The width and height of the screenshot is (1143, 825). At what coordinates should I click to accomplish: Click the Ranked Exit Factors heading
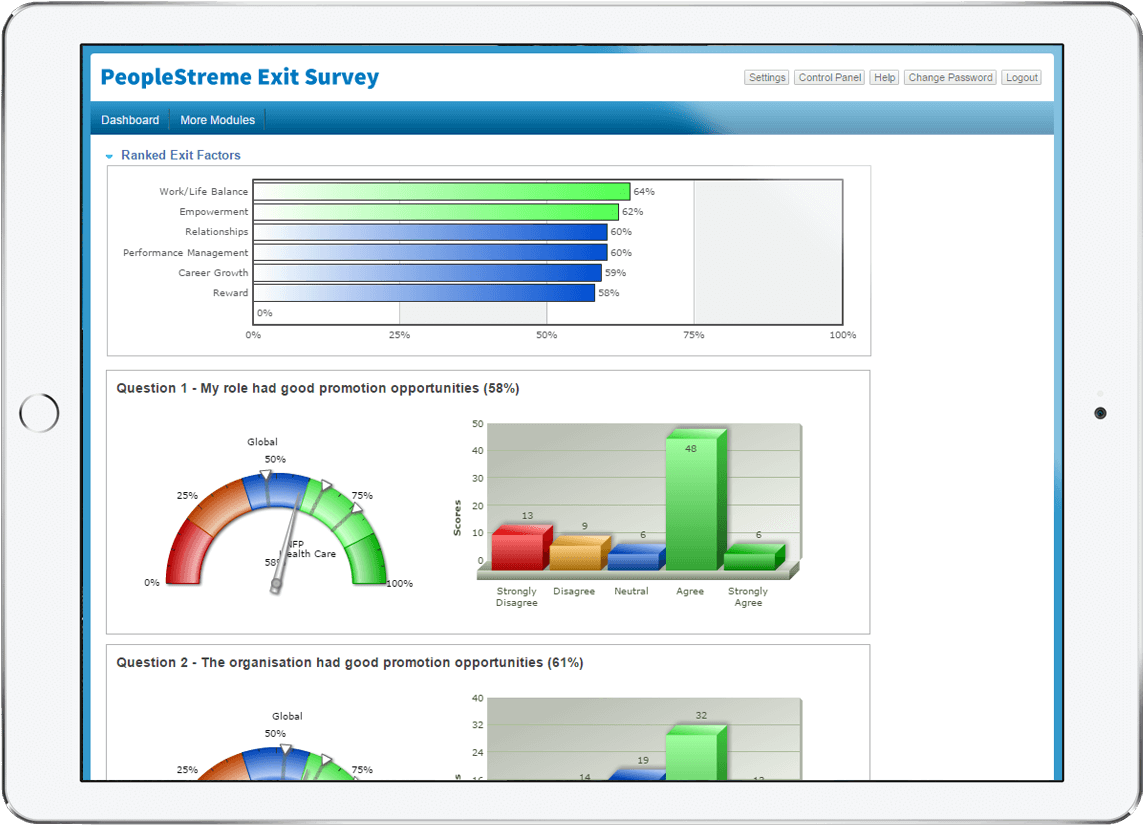tap(180, 156)
